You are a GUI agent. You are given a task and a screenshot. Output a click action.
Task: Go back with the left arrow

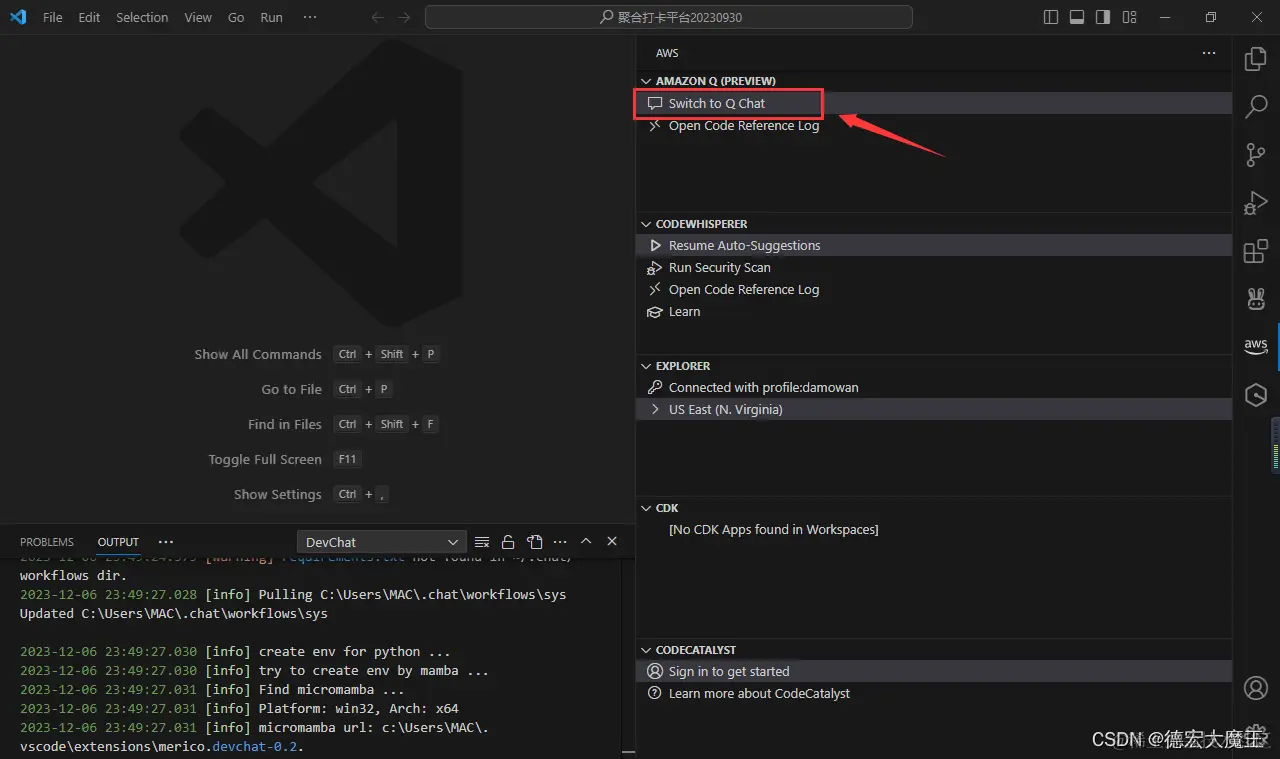tap(377, 17)
